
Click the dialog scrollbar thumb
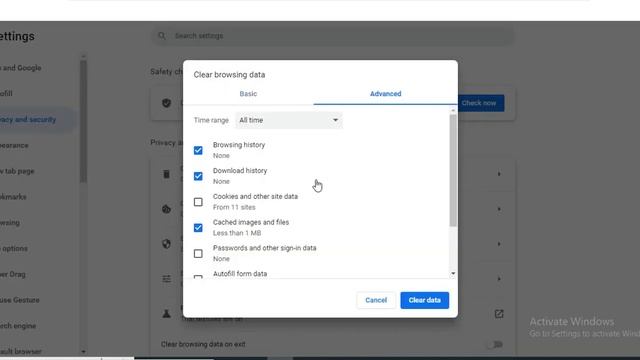click(453, 171)
